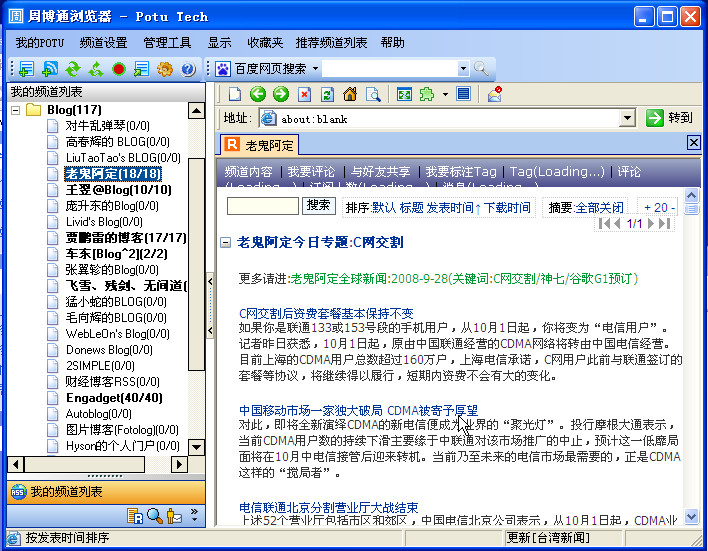
Task: Click the 转到 go button
Action: coord(669,118)
